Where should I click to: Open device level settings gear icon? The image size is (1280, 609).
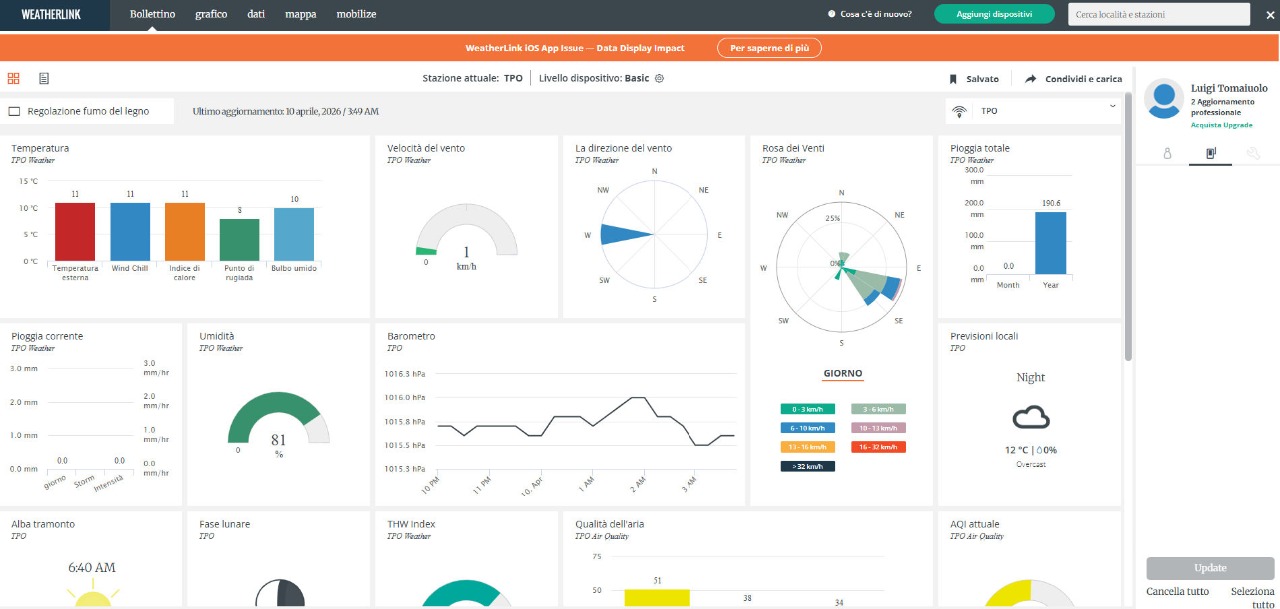[659, 78]
